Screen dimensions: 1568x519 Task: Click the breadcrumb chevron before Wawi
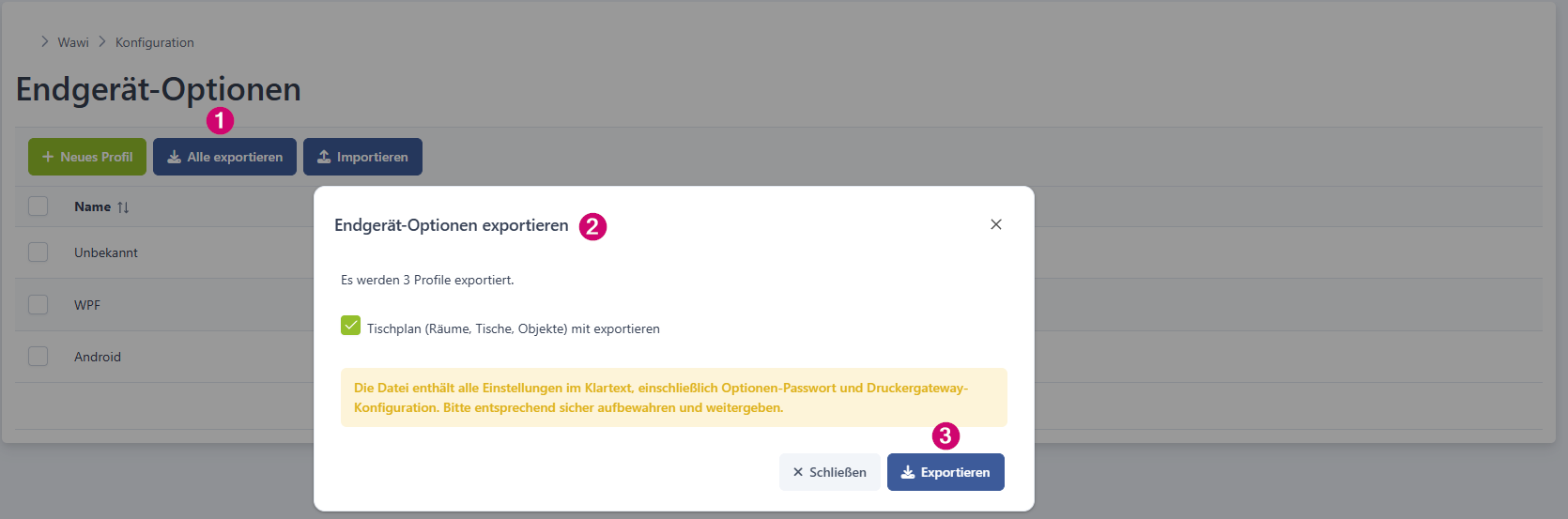point(44,41)
